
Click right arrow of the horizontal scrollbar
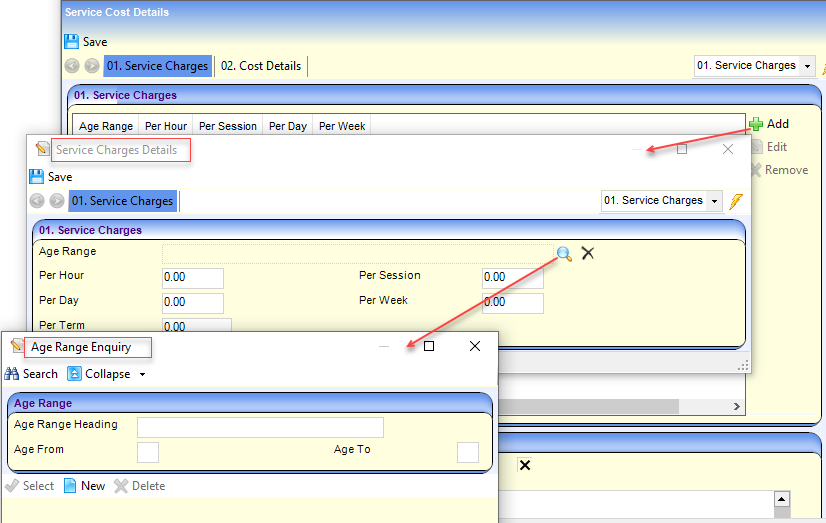738,407
